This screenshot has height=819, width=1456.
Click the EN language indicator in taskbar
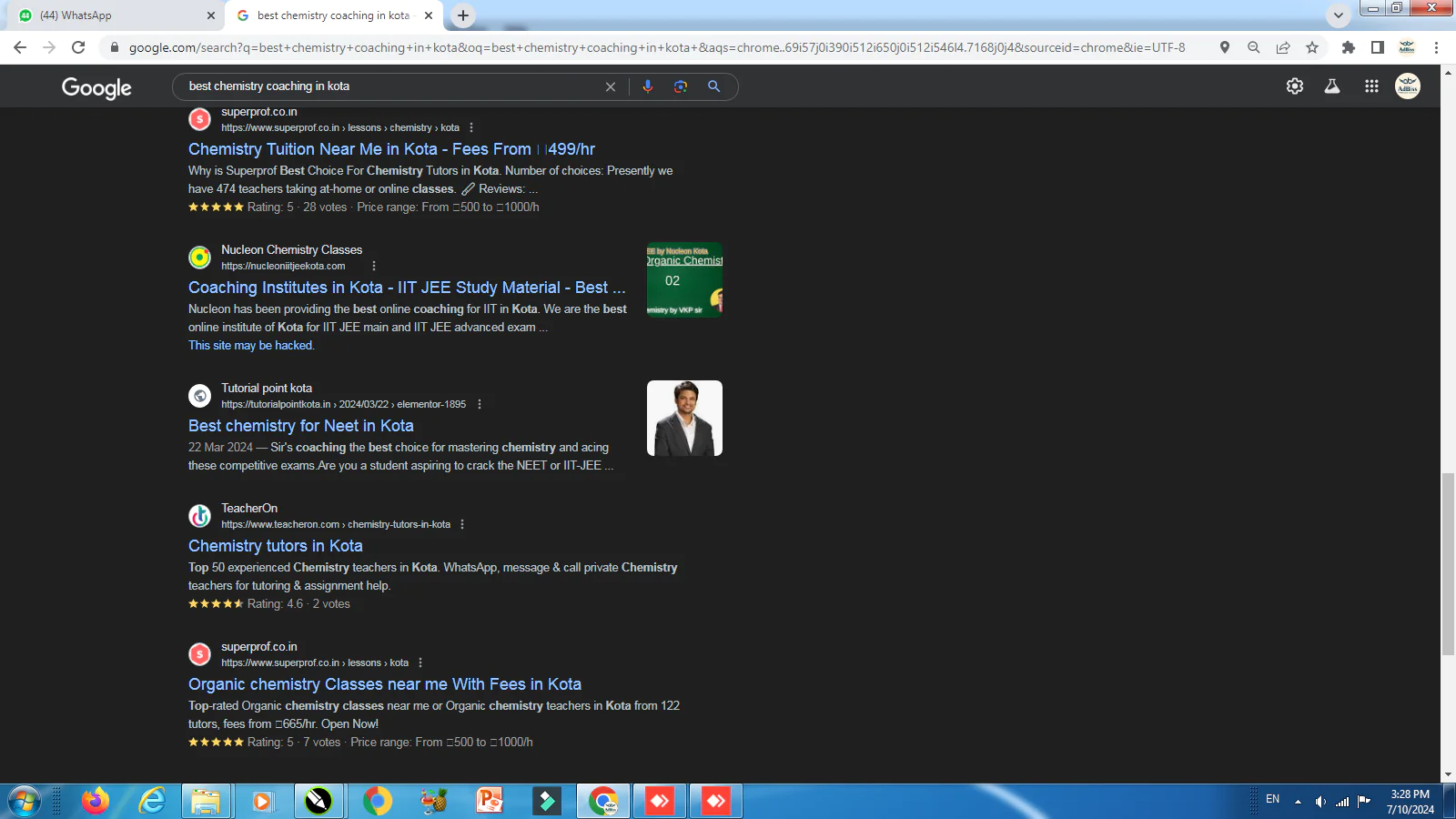point(1272,799)
